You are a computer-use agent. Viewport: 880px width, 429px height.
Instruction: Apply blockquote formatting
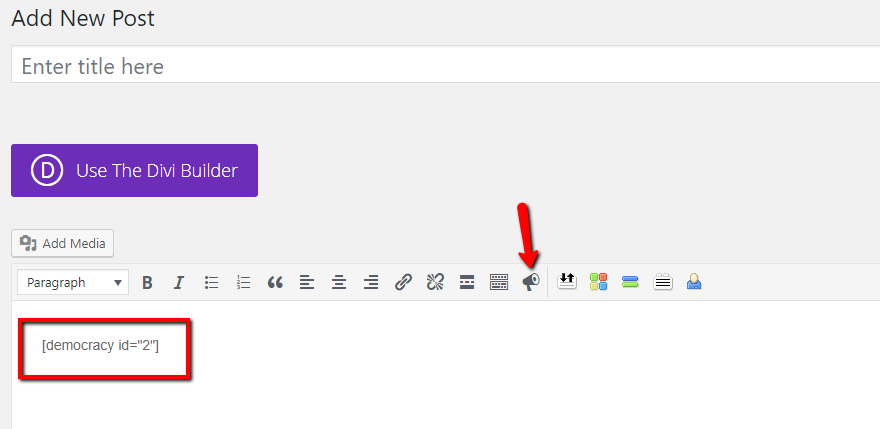(x=275, y=282)
